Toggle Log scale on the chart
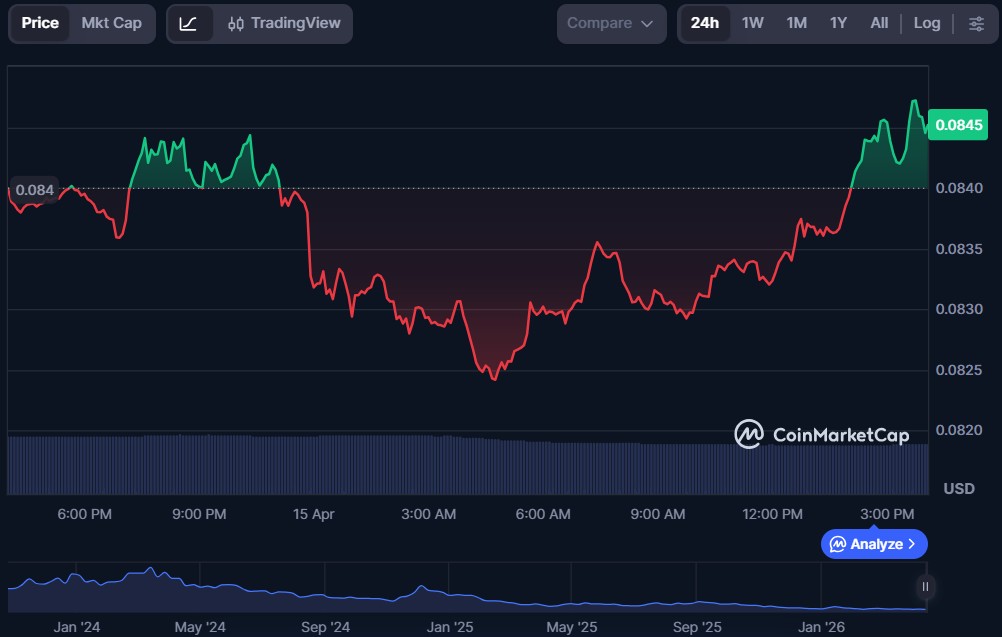Image resolution: width=1002 pixels, height=637 pixels. click(x=926, y=23)
